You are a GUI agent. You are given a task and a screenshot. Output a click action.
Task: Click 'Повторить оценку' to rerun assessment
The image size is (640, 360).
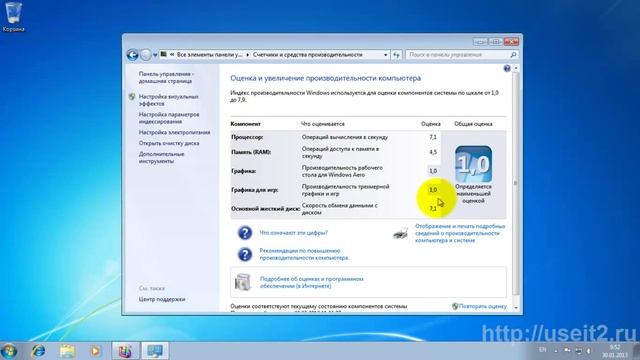[x=482, y=306]
